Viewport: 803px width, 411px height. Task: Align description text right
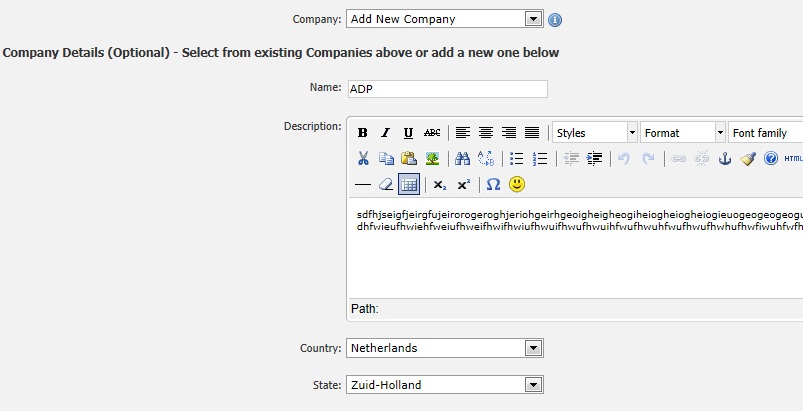509,133
